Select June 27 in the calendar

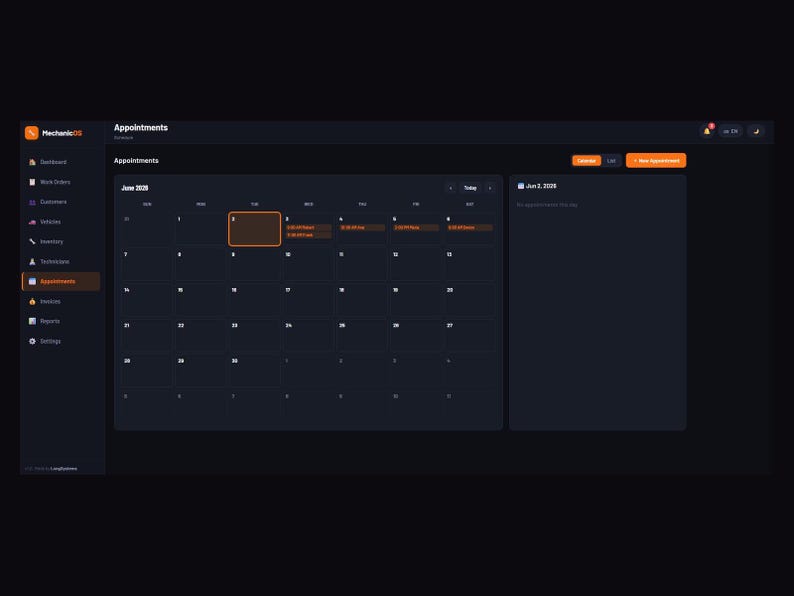(469, 335)
